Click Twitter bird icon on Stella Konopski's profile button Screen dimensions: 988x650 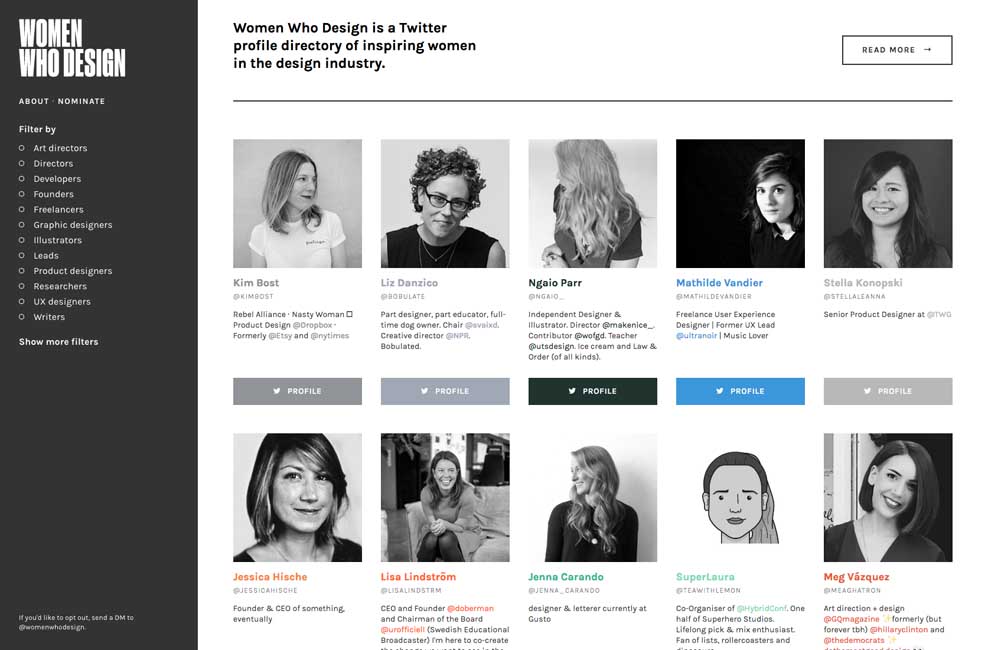(x=867, y=391)
